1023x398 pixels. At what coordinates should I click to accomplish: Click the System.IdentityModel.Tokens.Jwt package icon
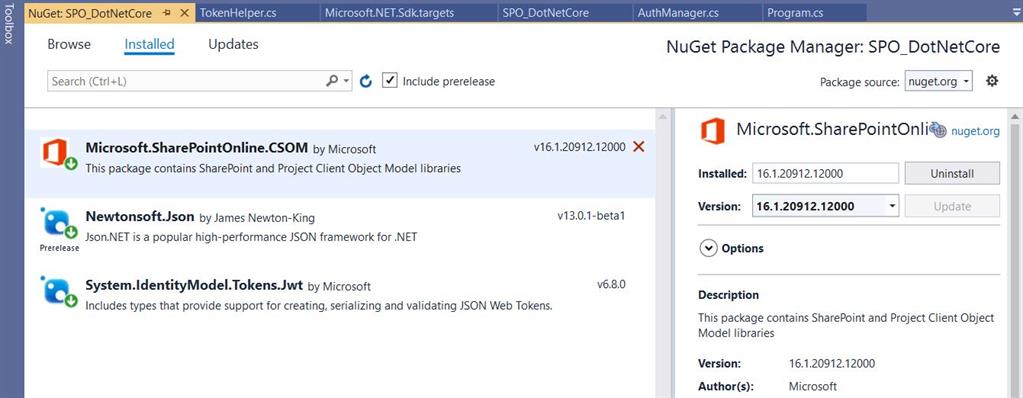tap(59, 292)
